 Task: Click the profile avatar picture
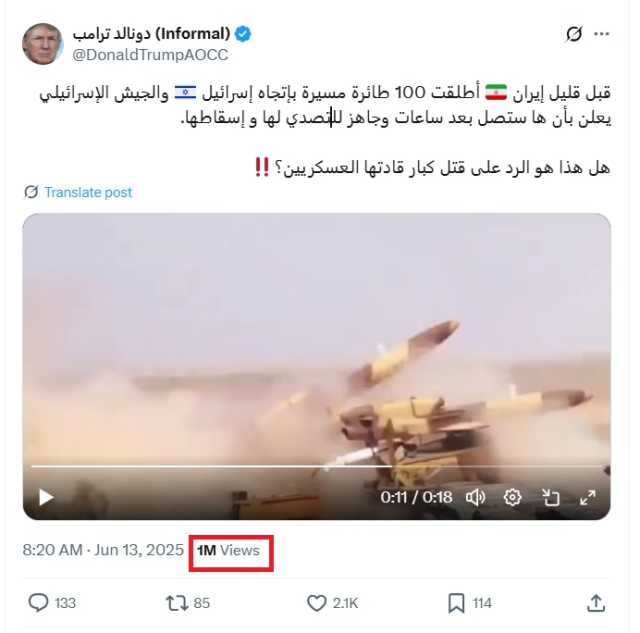pos(42,44)
